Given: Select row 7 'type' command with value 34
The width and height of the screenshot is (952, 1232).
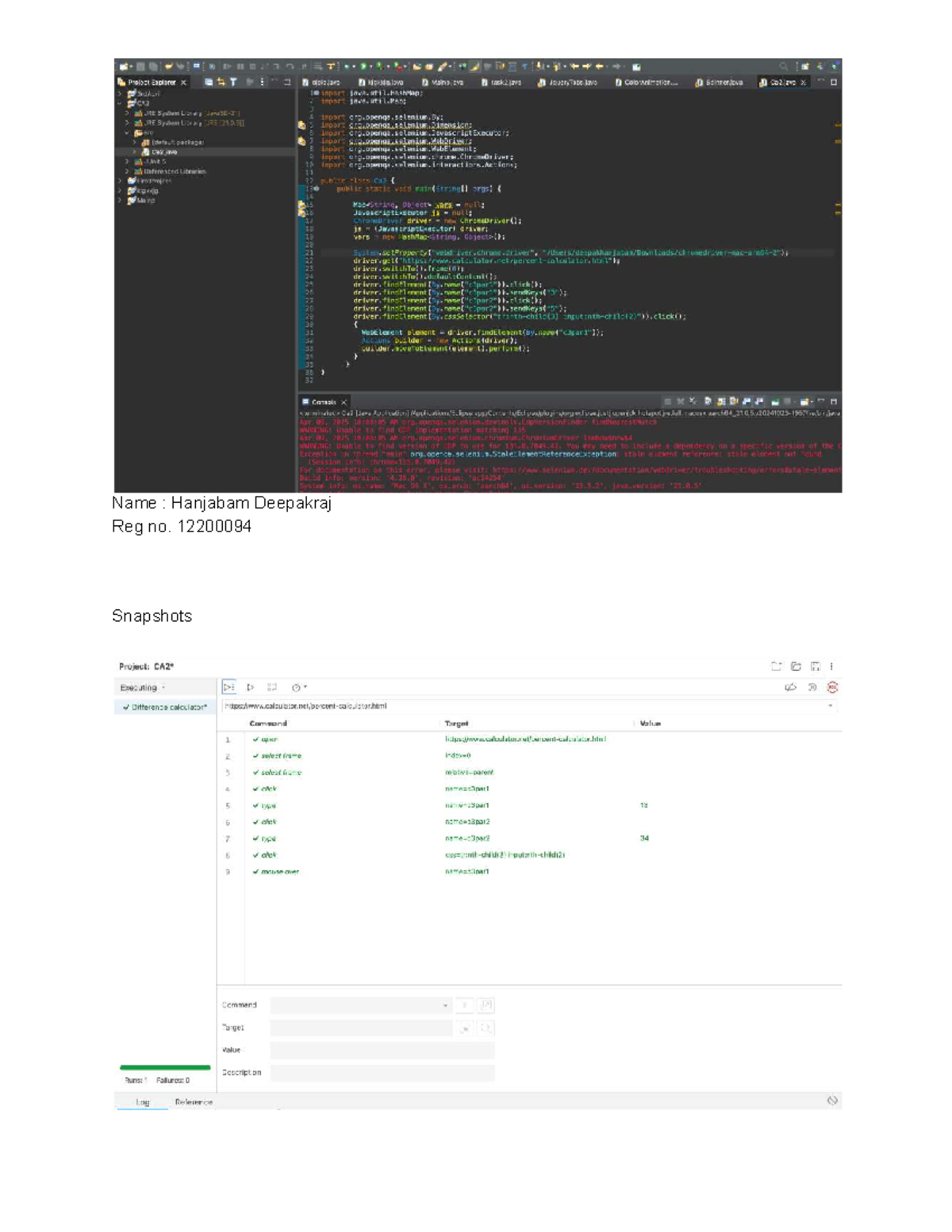Looking at the screenshot, I should (x=529, y=839).
